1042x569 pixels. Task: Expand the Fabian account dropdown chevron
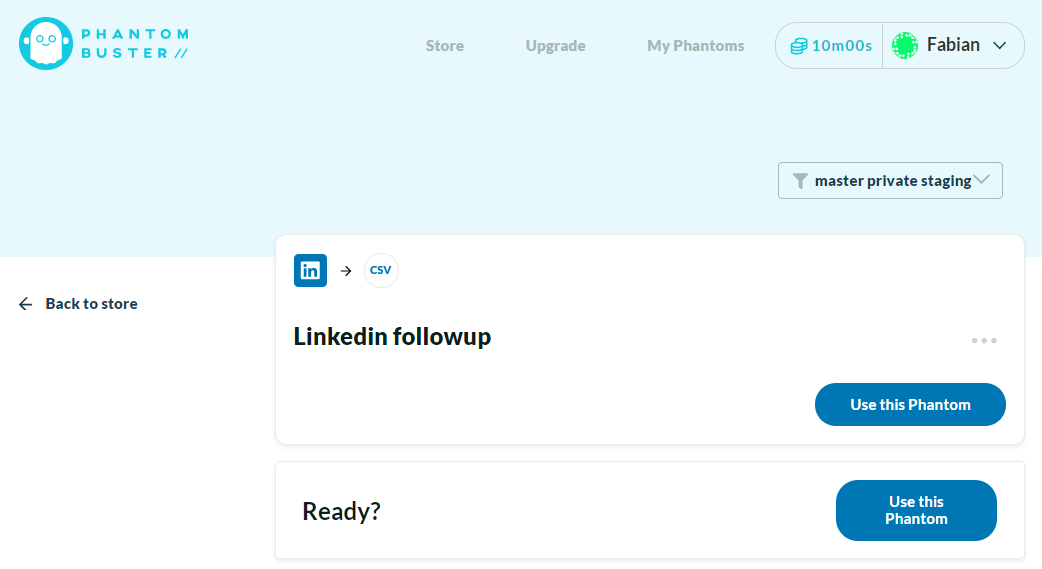point(999,46)
